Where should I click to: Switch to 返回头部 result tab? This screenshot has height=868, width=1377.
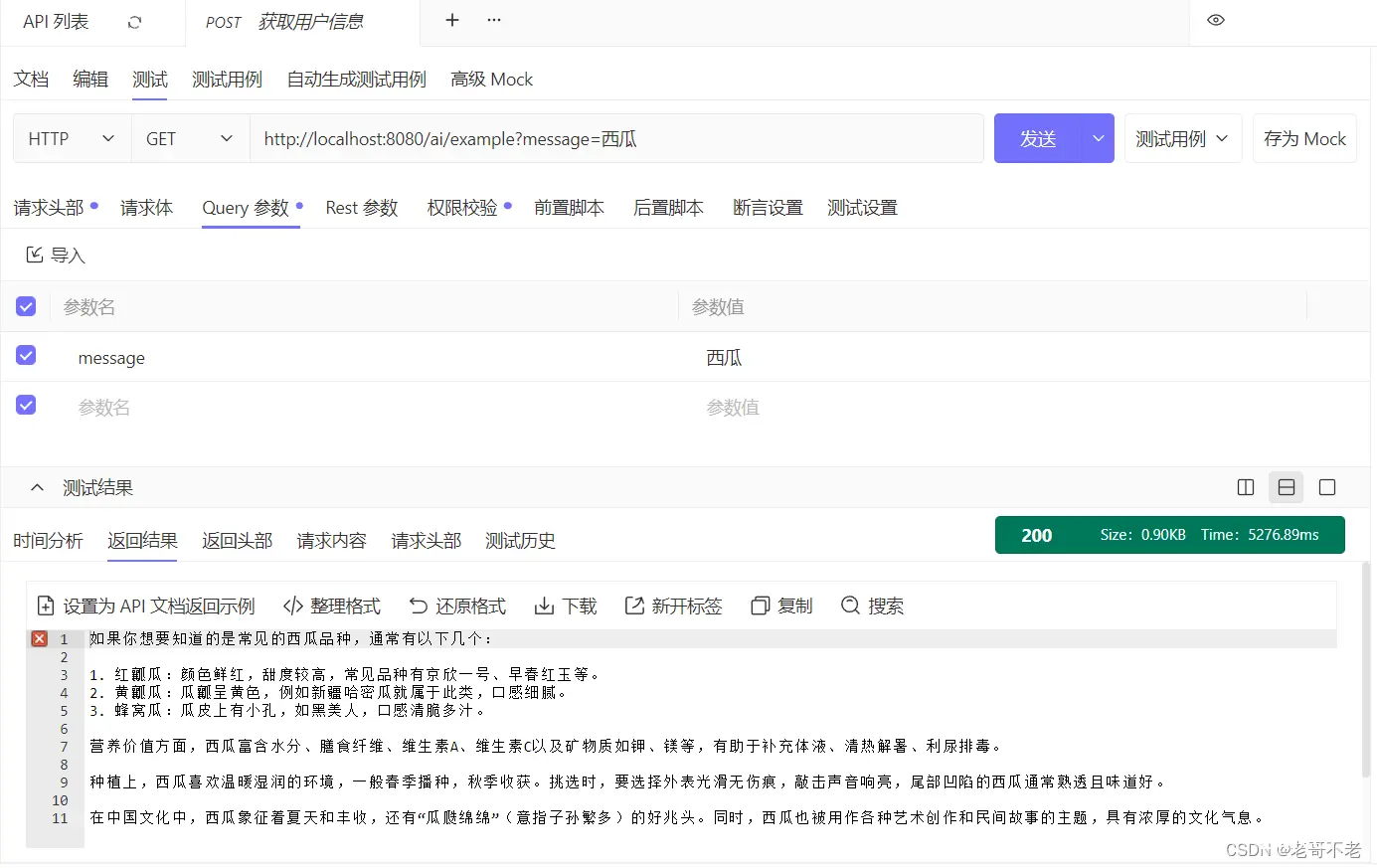coord(237,541)
